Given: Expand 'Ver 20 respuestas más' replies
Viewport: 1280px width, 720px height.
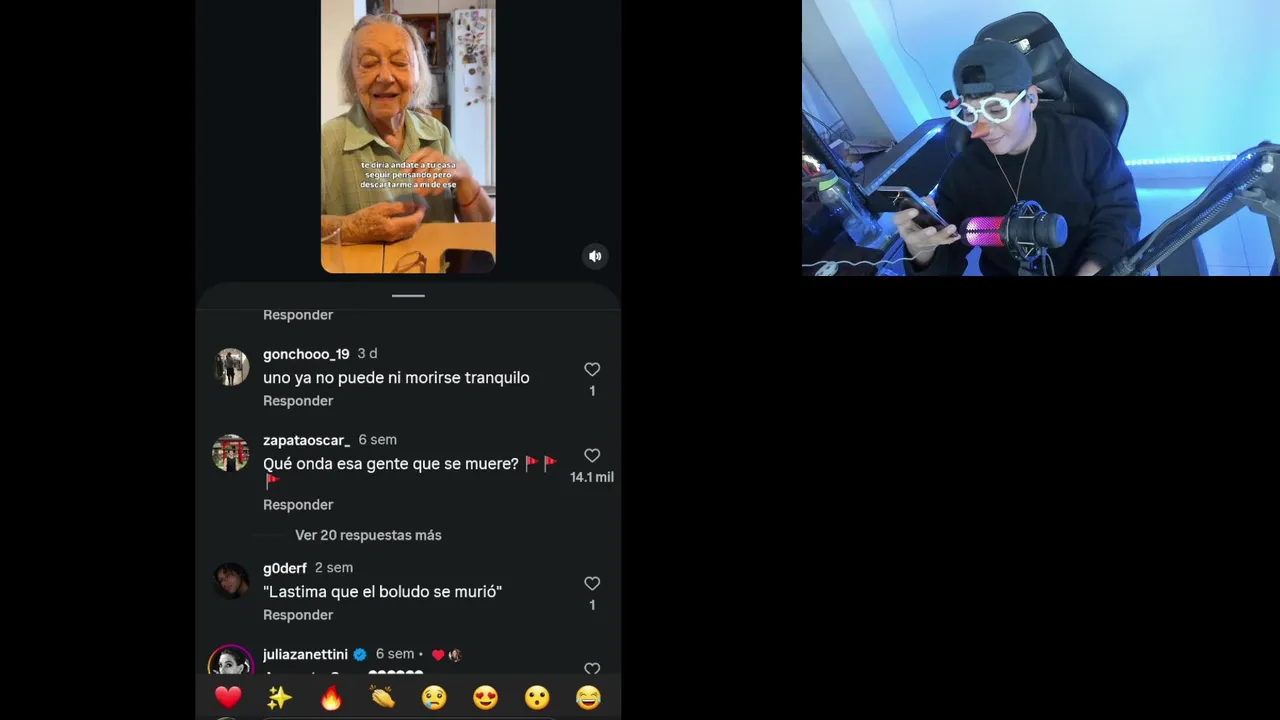Looking at the screenshot, I should [x=368, y=535].
